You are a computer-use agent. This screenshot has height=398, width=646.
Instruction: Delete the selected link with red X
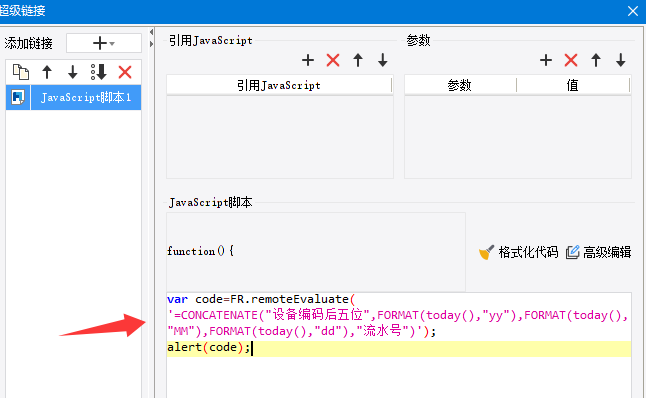click(x=125, y=72)
